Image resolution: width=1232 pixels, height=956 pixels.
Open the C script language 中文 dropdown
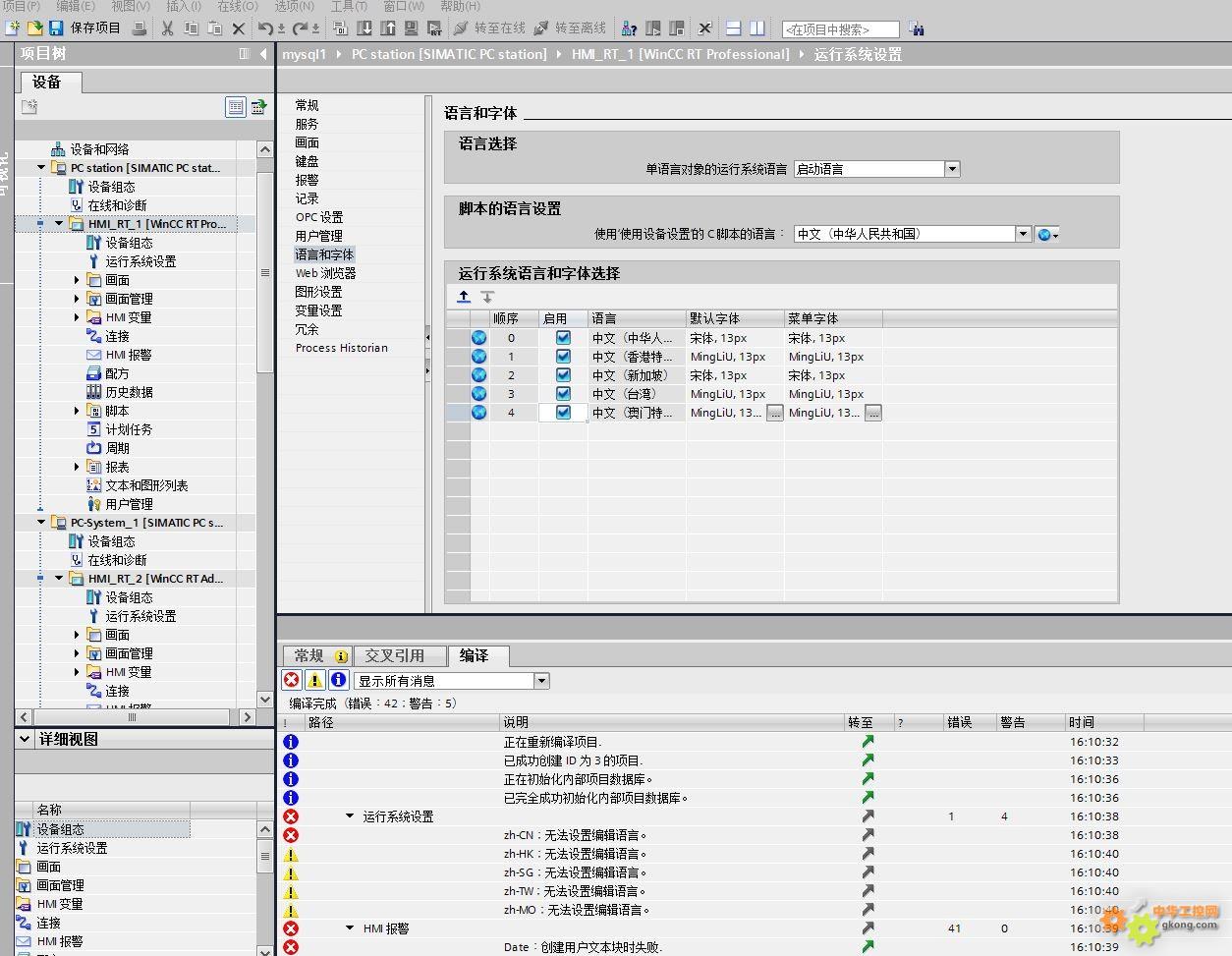(x=1023, y=234)
